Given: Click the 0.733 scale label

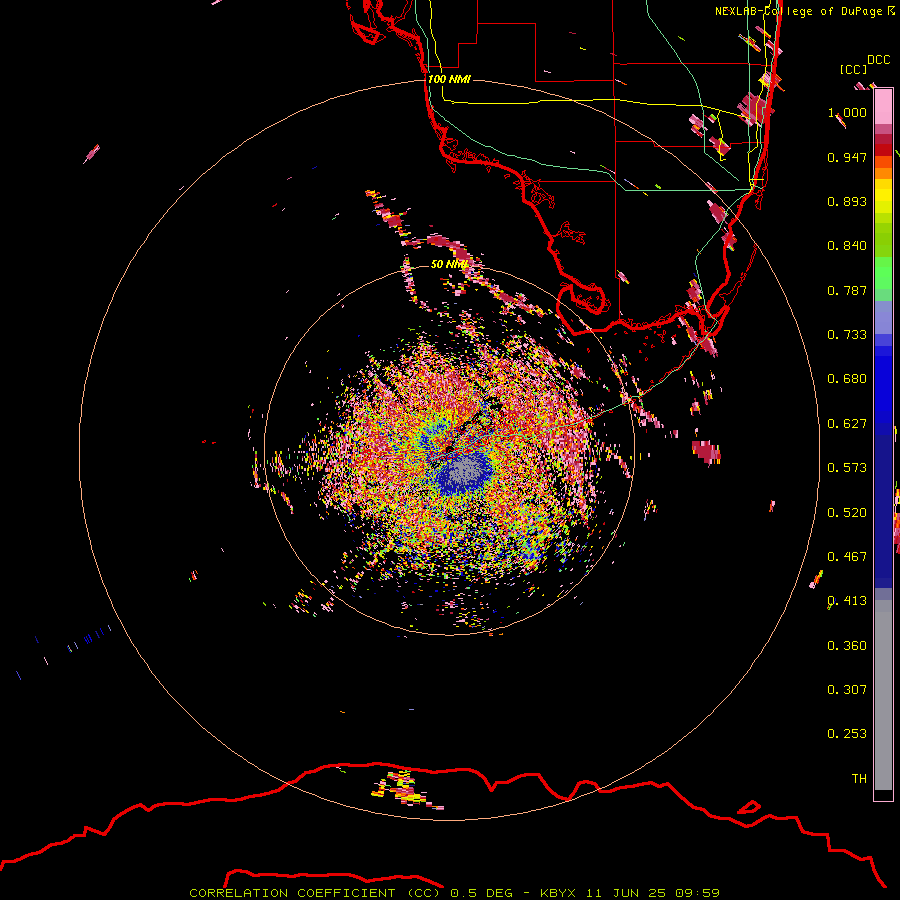Looking at the screenshot, I should pos(847,335).
